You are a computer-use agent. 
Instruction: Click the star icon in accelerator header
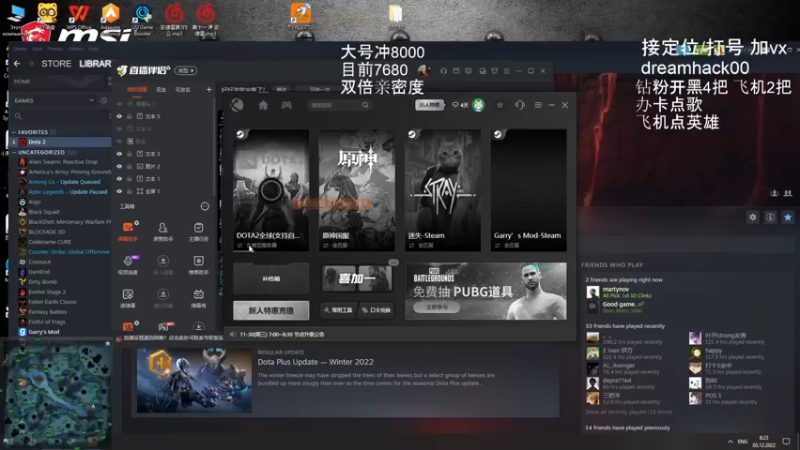click(x=500, y=105)
